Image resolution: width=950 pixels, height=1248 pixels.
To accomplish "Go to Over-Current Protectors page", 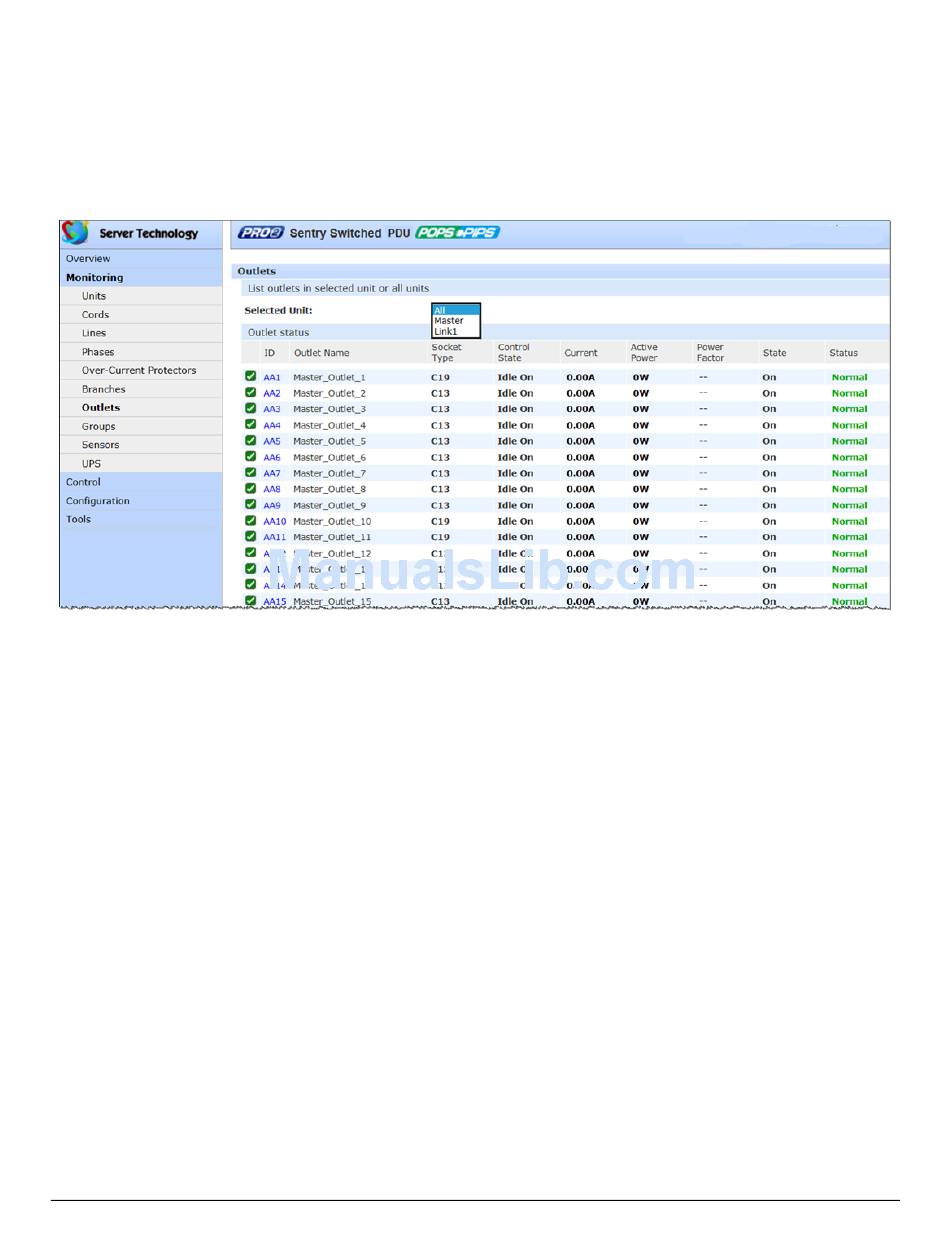I will [x=139, y=370].
